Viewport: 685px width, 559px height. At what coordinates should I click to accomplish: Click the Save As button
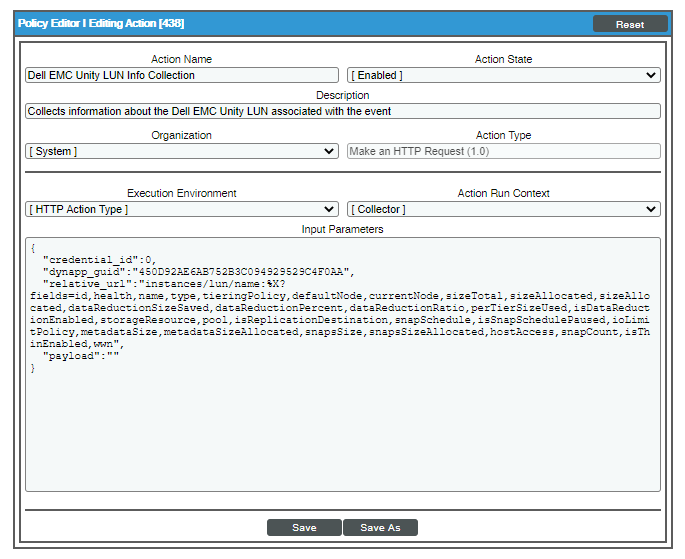tap(380, 527)
